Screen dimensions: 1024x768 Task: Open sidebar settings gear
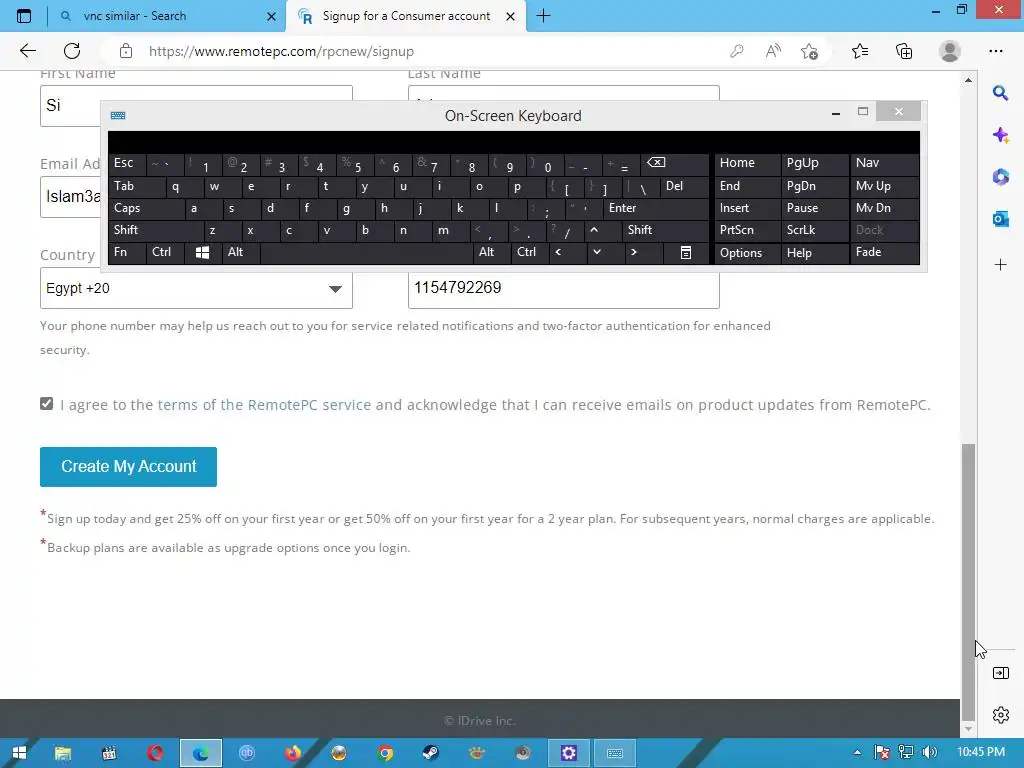(1000, 715)
